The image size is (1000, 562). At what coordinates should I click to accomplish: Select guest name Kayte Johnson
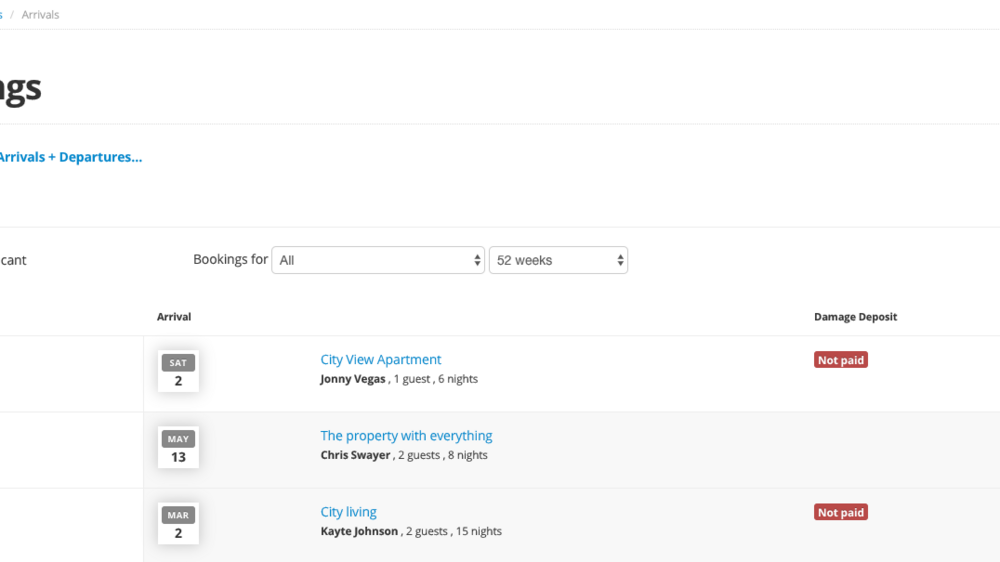359,531
